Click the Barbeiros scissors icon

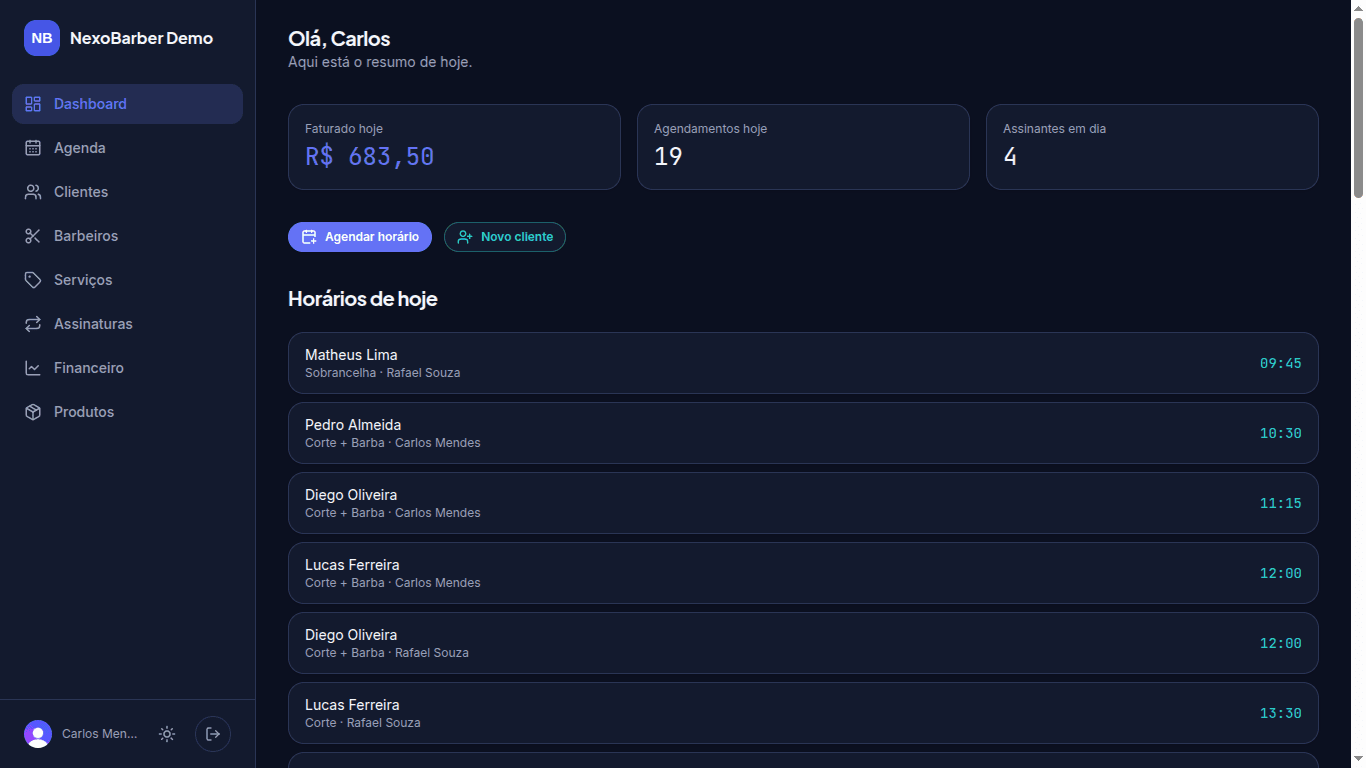(x=33, y=236)
